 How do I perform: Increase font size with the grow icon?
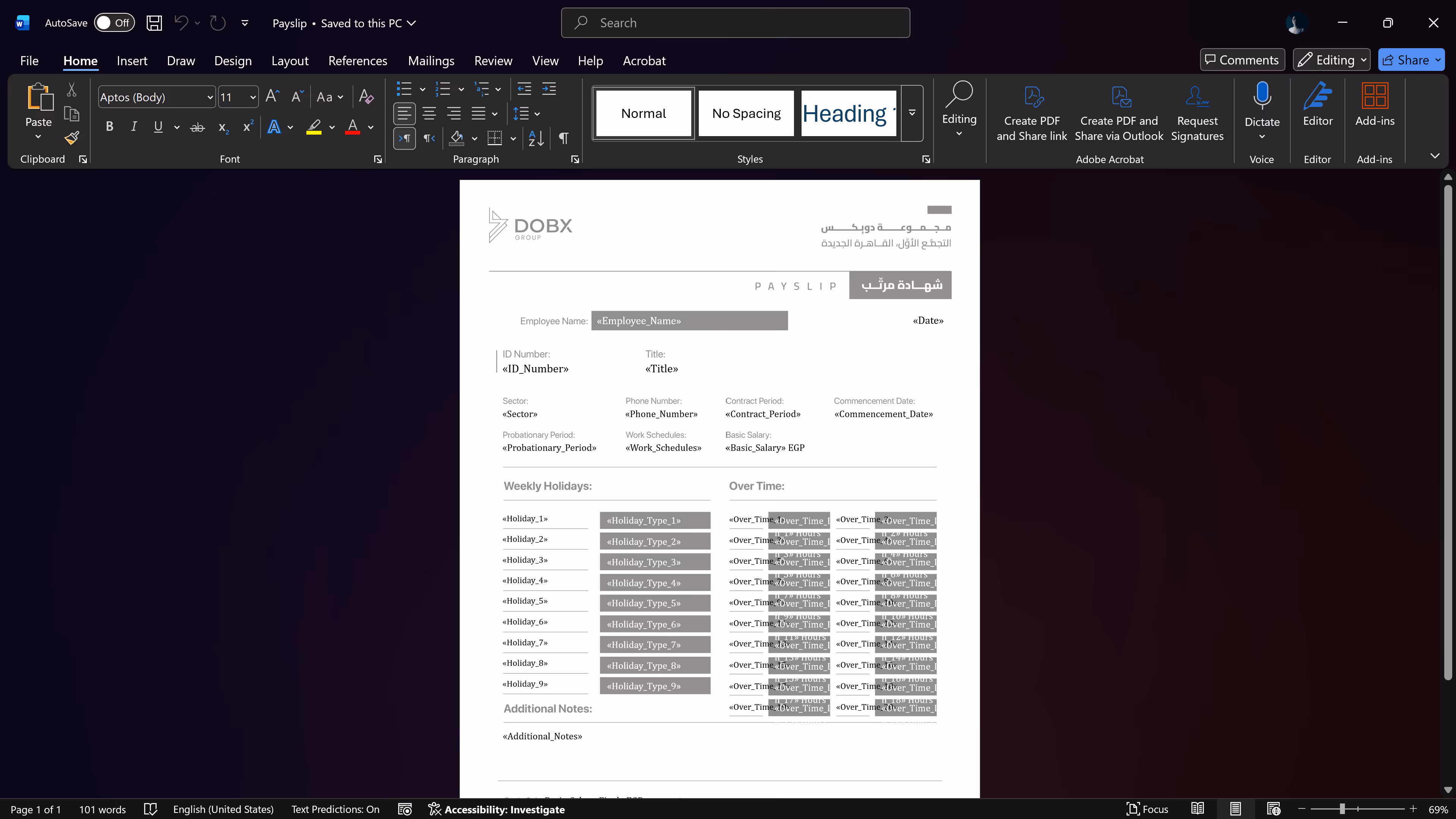point(273,97)
